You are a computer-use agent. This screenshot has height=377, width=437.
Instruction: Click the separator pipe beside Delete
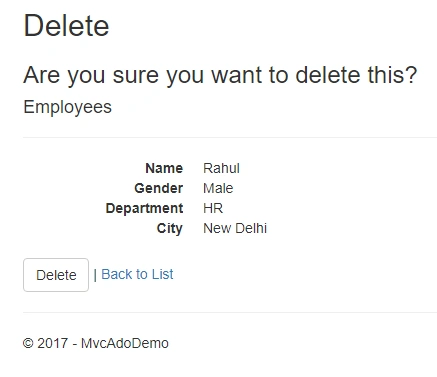(x=95, y=275)
